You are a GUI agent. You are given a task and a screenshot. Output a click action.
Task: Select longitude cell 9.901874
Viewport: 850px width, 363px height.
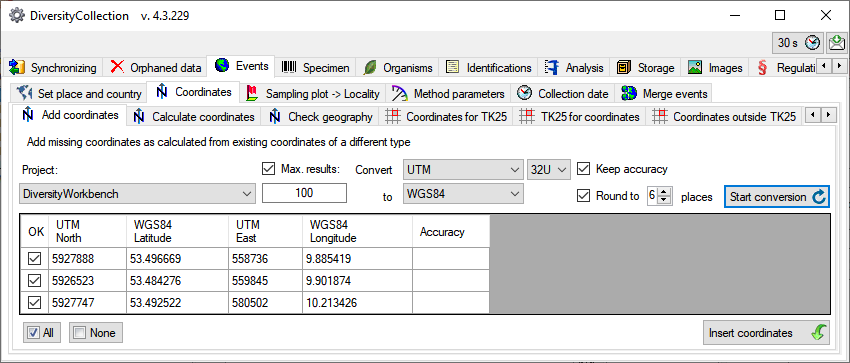[x=358, y=281]
